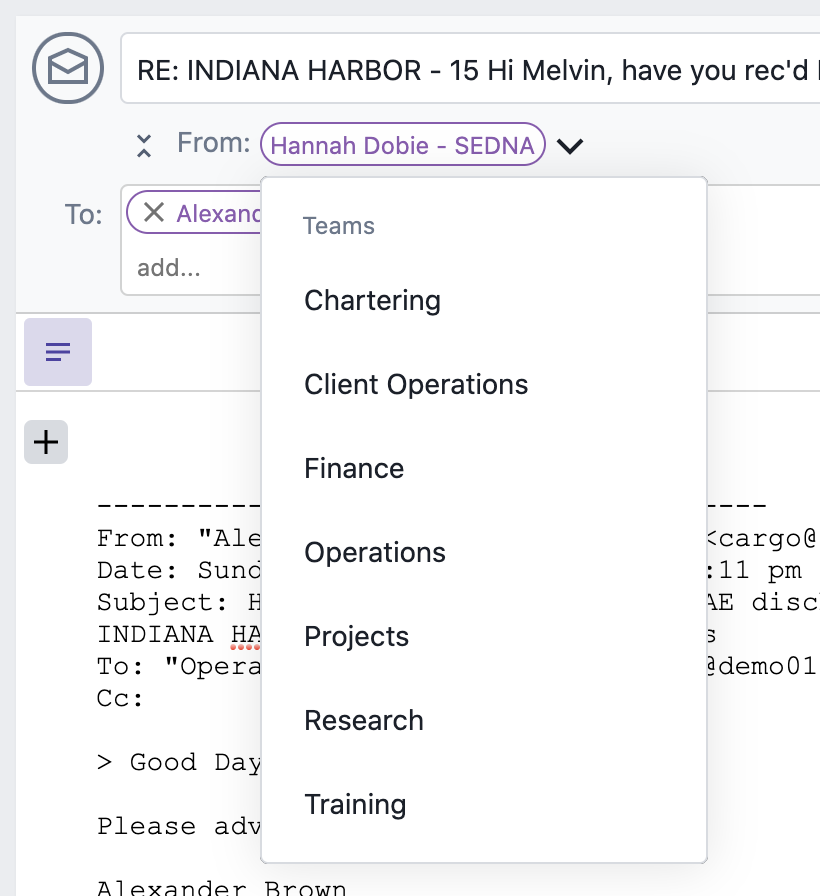Click the Hannah Dobie - SEDNA sender chip
Screen dimensions: 820x896
tap(402, 145)
